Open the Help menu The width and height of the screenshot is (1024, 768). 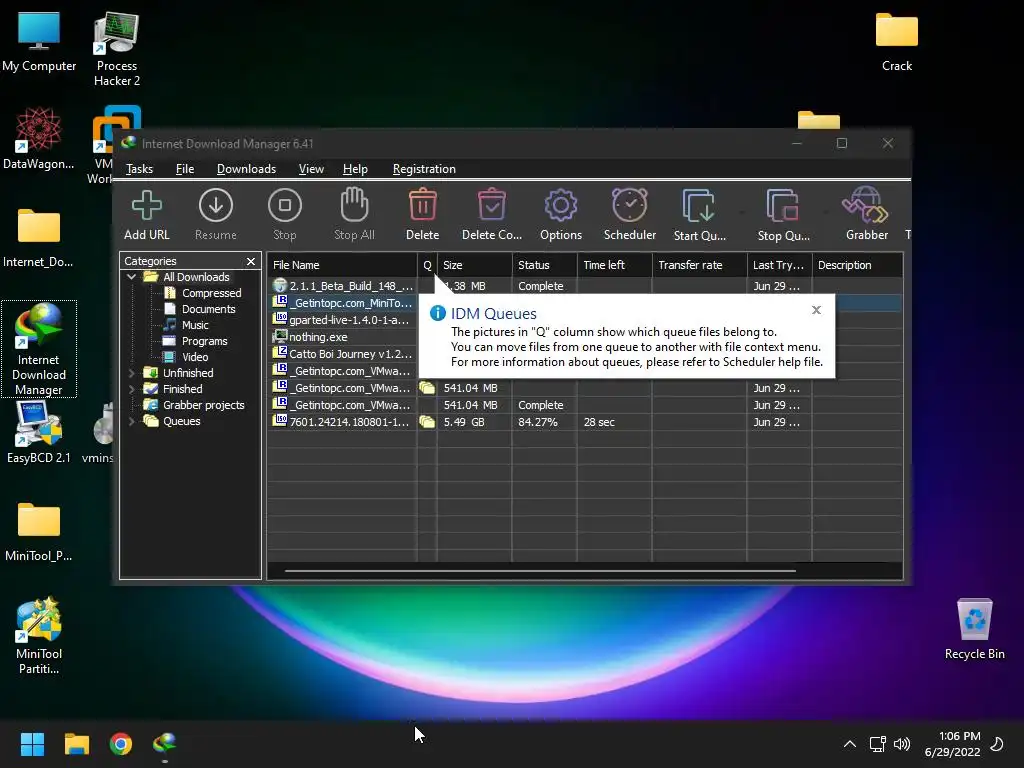tap(355, 169)
